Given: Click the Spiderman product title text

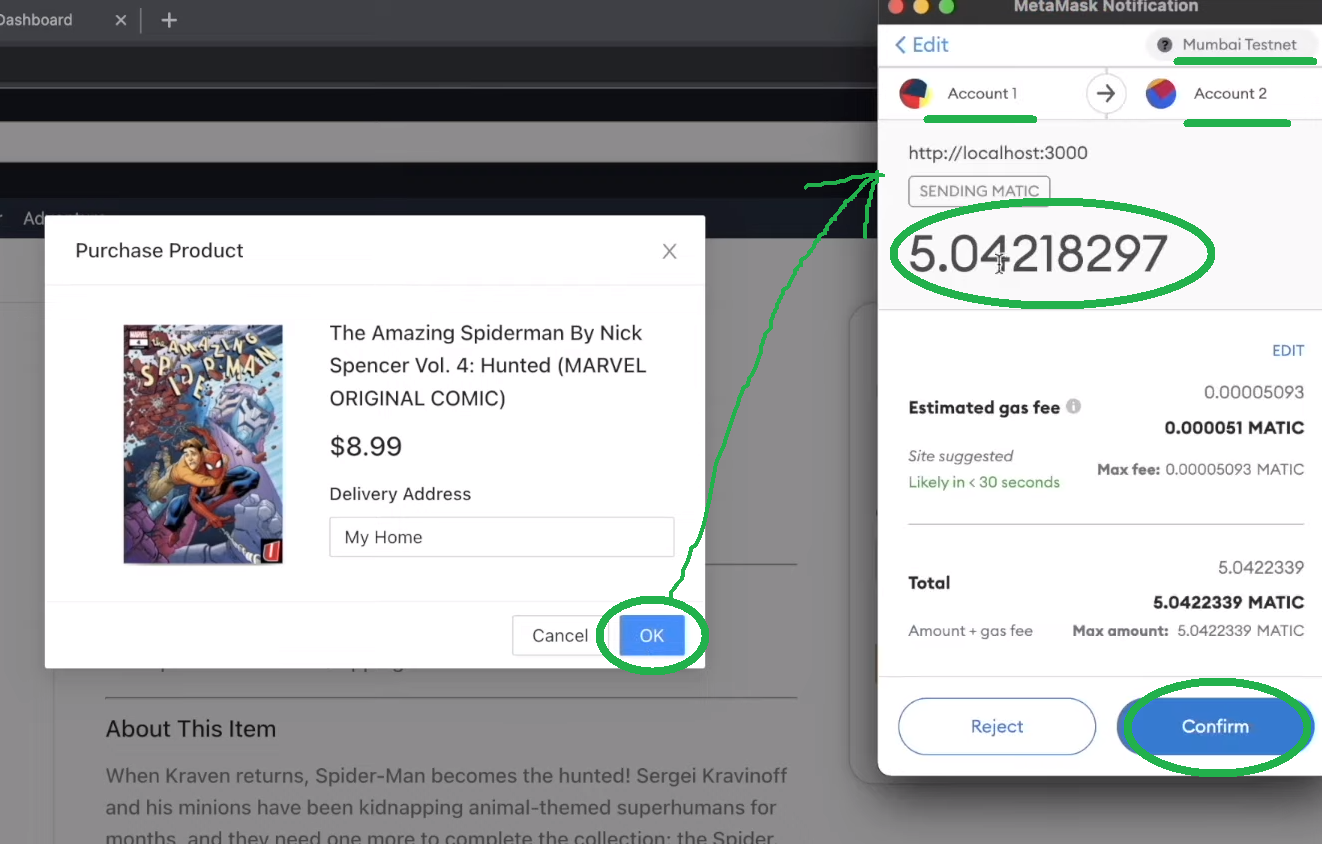Looking at the screenshot, I should point(489,366).
